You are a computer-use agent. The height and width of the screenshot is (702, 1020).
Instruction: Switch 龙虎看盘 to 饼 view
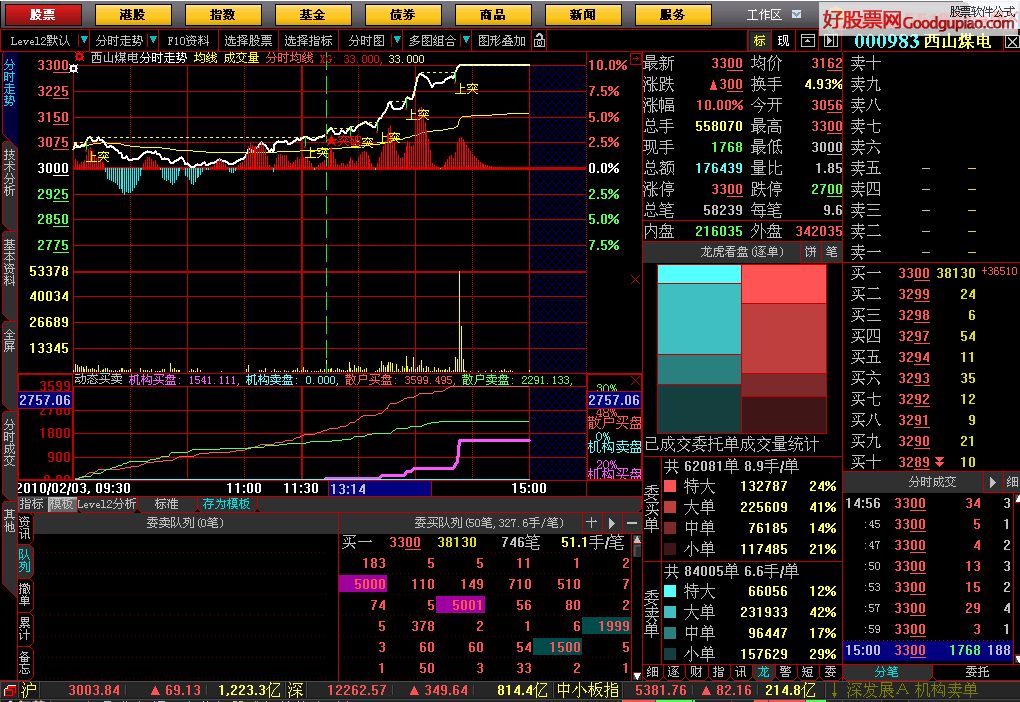tap(810, 252)
